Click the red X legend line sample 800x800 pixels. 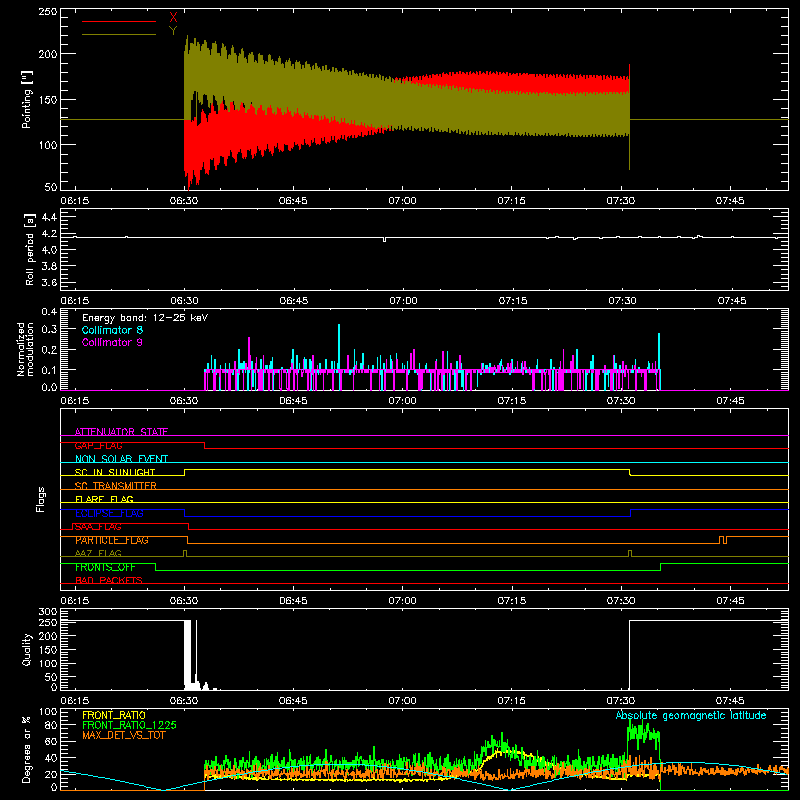(x=119, y=21)
